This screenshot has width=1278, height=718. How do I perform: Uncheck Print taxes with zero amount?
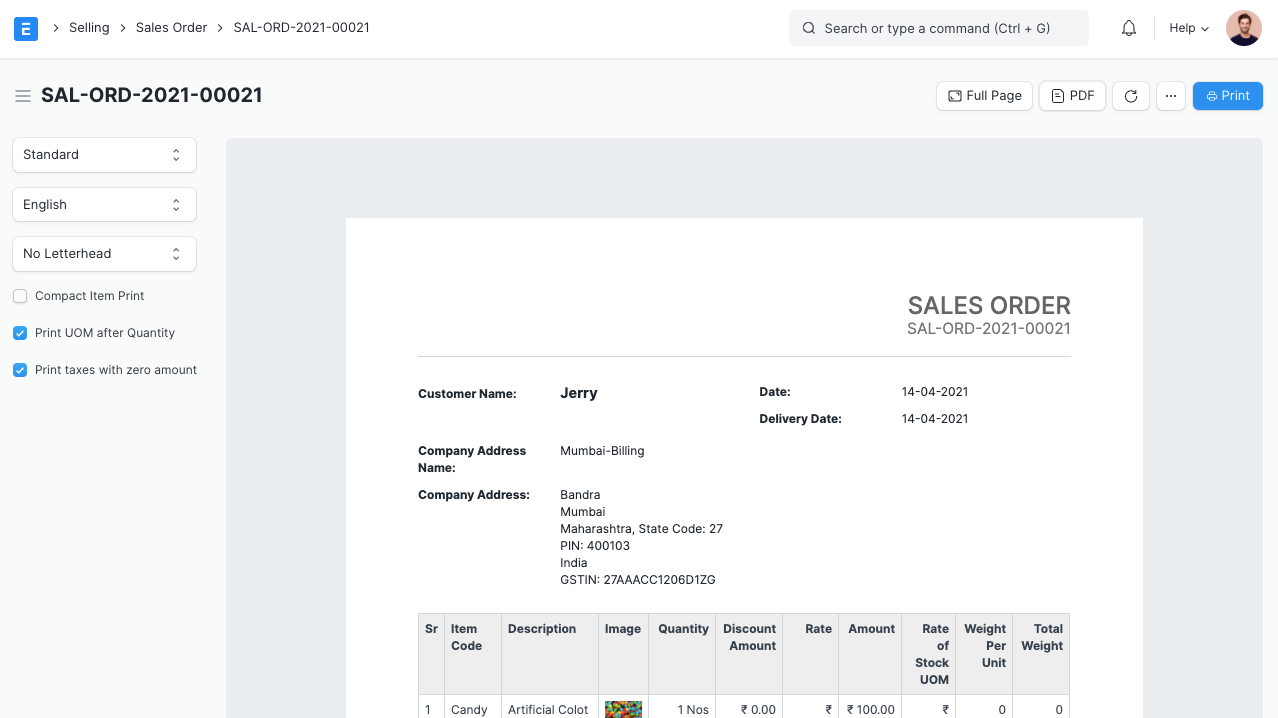(19, 369)
